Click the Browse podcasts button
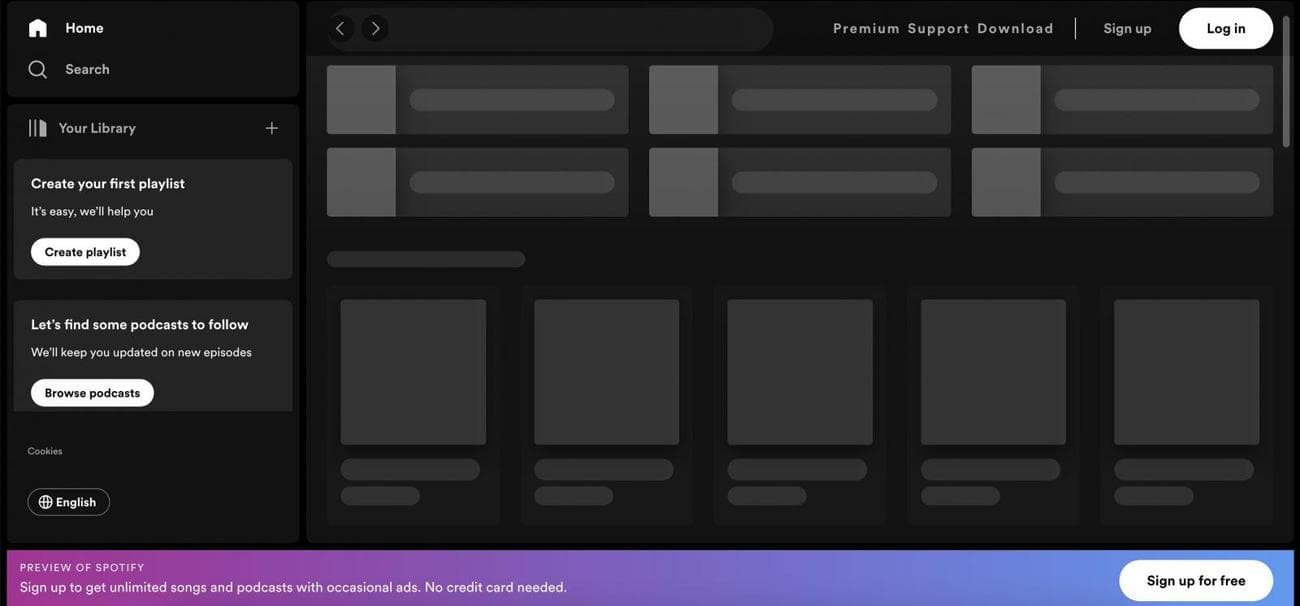The height and width of the screenshot is (606, 1300). tap(92, 393)
